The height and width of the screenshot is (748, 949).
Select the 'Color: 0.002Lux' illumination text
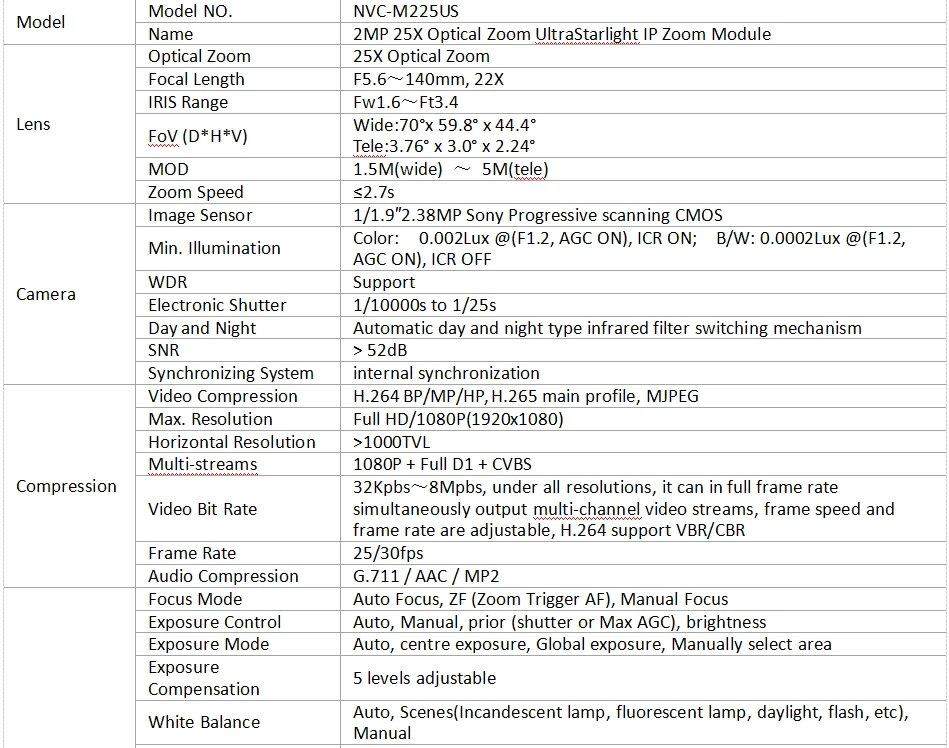click(x=422, y=238)
